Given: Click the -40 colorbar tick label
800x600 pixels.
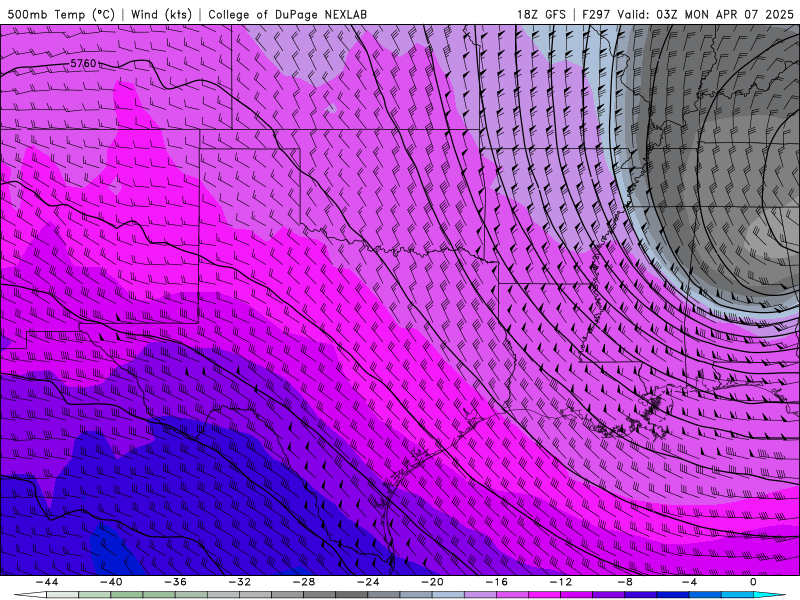Looking at the screenshot, I should [111, 582].
